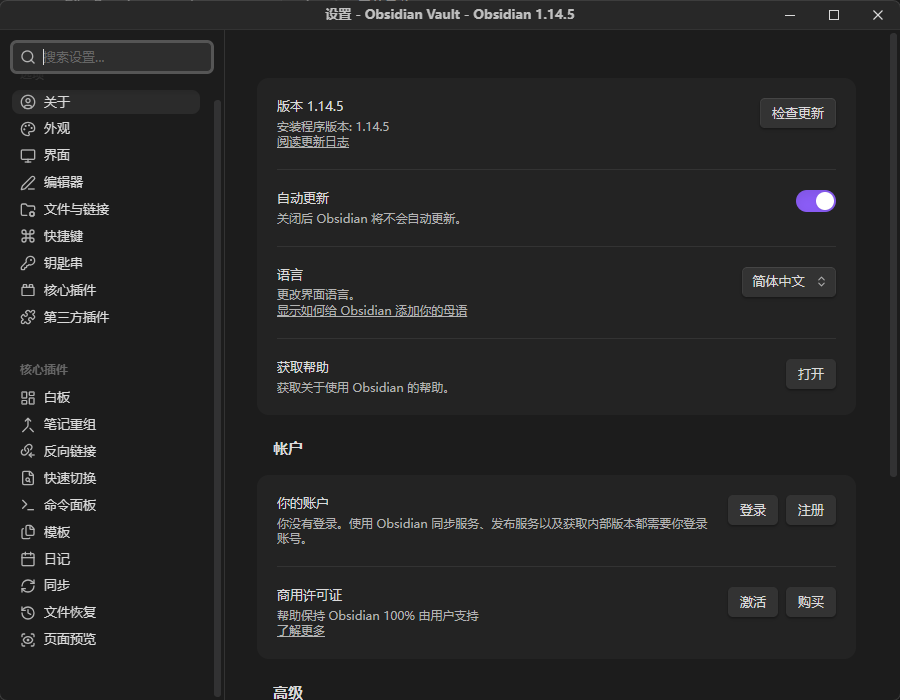This screenshot has width=900, height=700.
Task: Click 购买 commercial license button
Action: [x=810, y=602]
